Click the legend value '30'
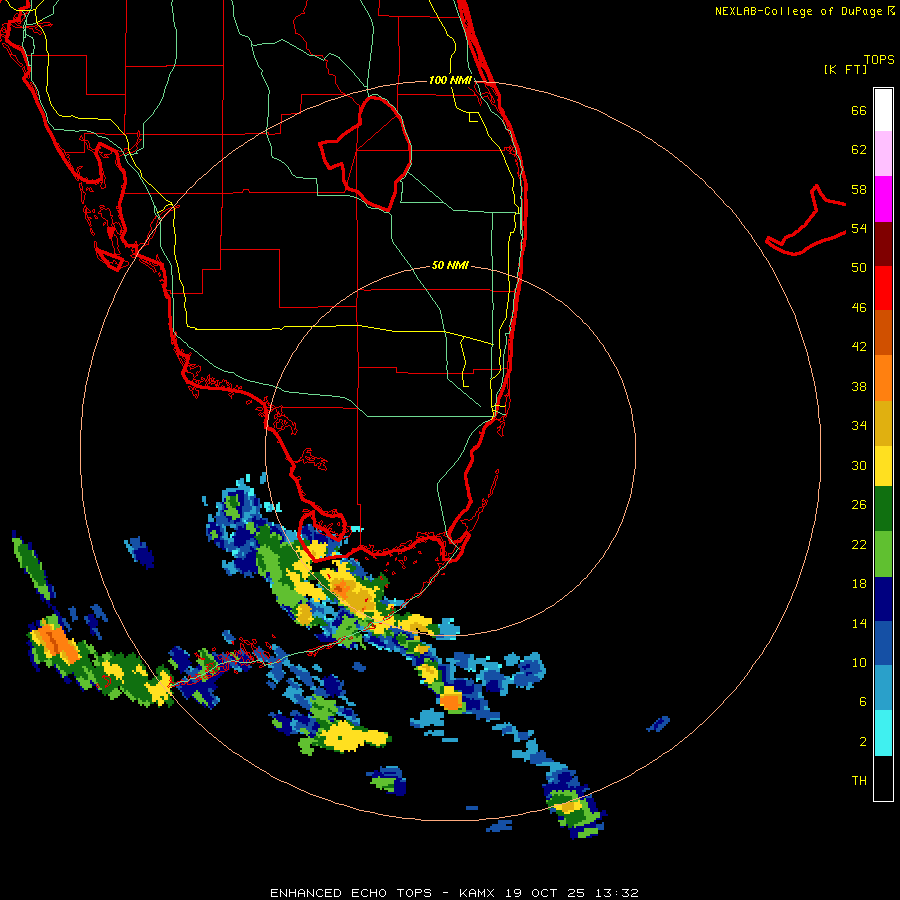Screen dimensions: 900x900 coord(859,465)
